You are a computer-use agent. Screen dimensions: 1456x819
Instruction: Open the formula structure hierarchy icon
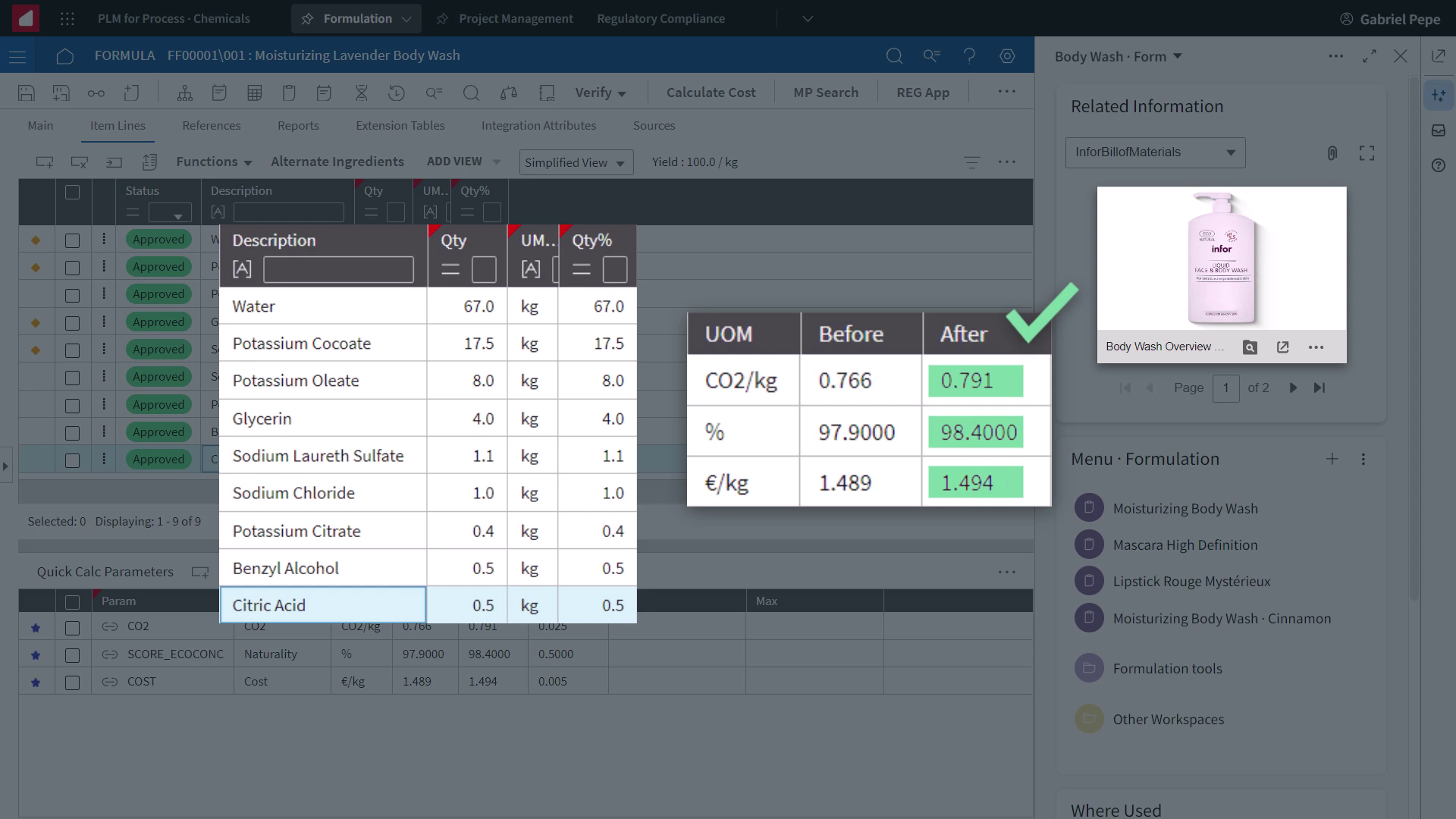click(184, 92)
